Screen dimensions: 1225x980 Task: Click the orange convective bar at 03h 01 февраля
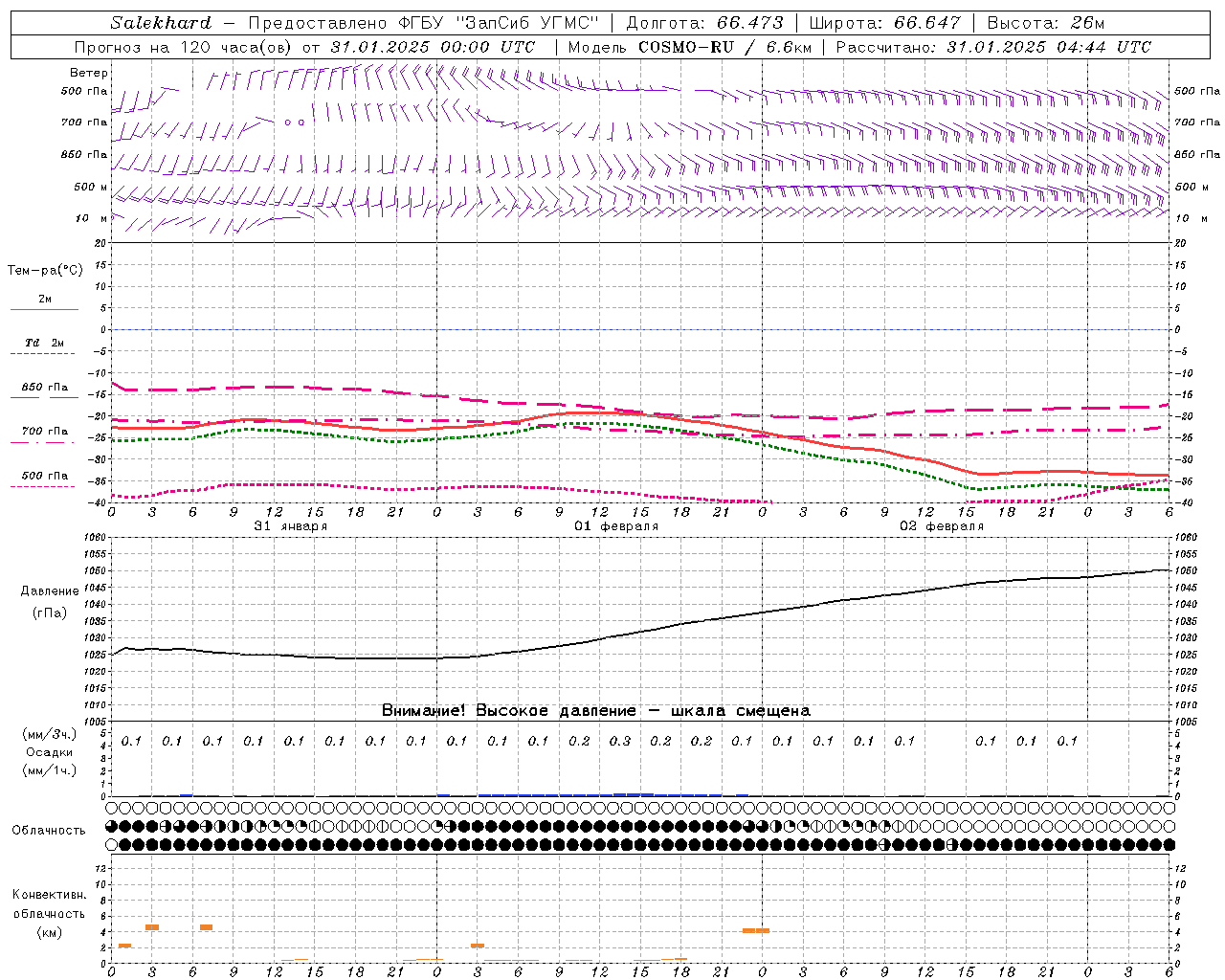tap(478, 946)
